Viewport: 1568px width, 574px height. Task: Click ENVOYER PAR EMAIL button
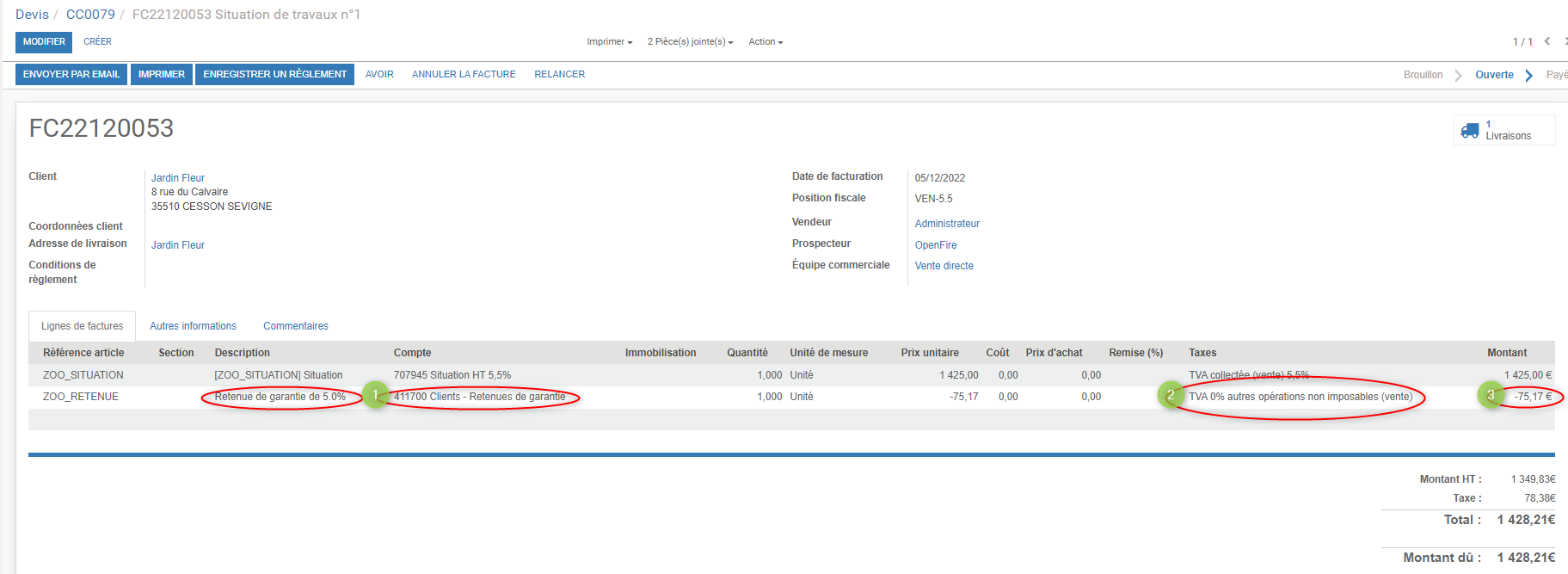[x=71, y=74]
